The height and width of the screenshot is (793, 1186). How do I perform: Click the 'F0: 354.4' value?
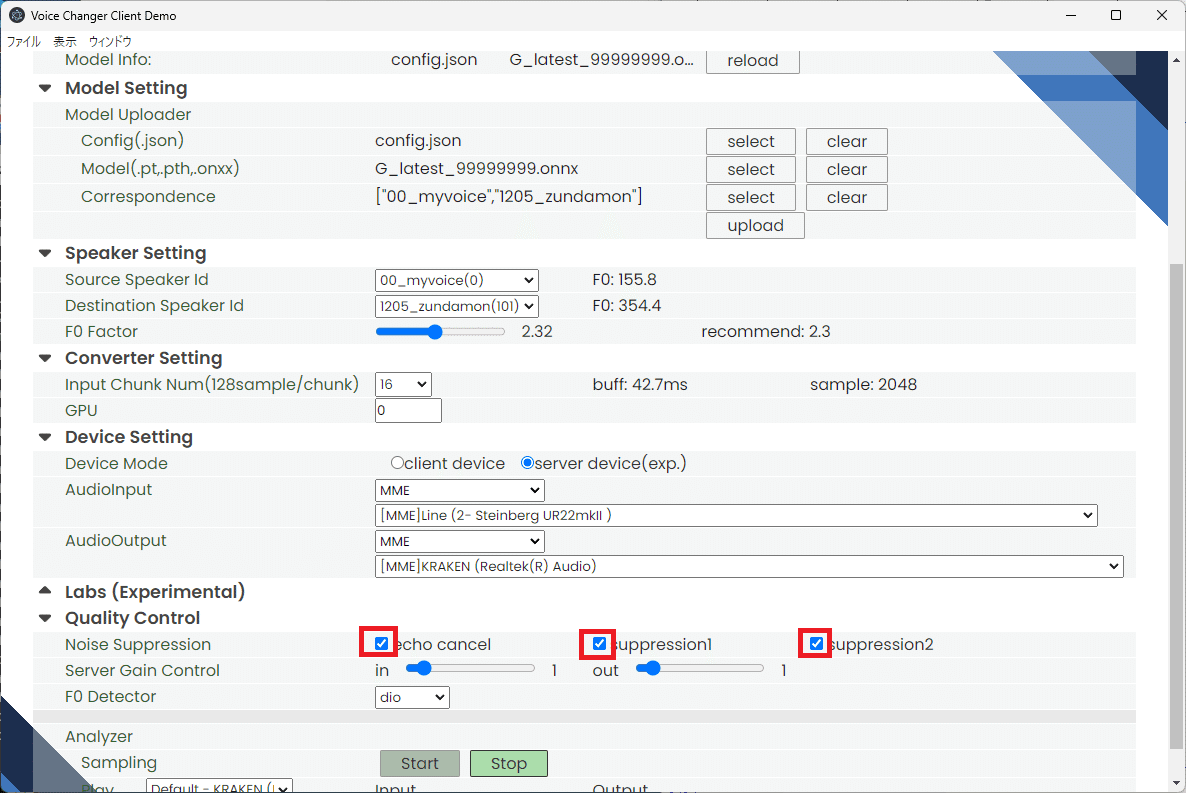[x=627, y=306]
